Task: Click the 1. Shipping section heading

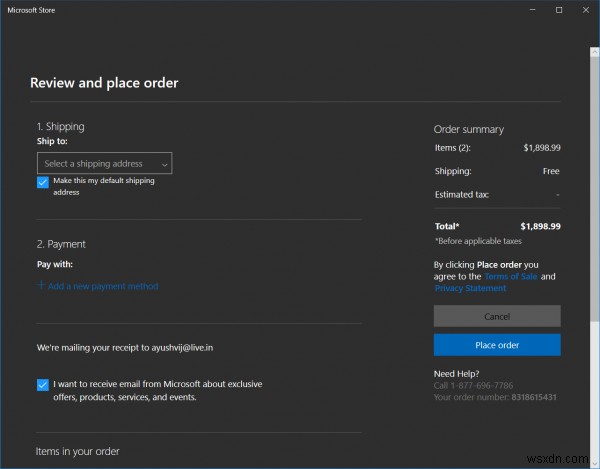Action: coord(60,127)
